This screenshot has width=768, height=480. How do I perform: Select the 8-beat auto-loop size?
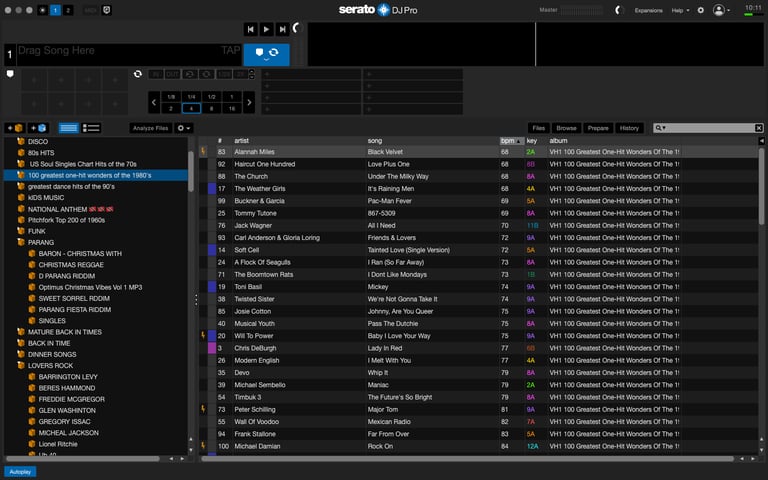(212, 108)
